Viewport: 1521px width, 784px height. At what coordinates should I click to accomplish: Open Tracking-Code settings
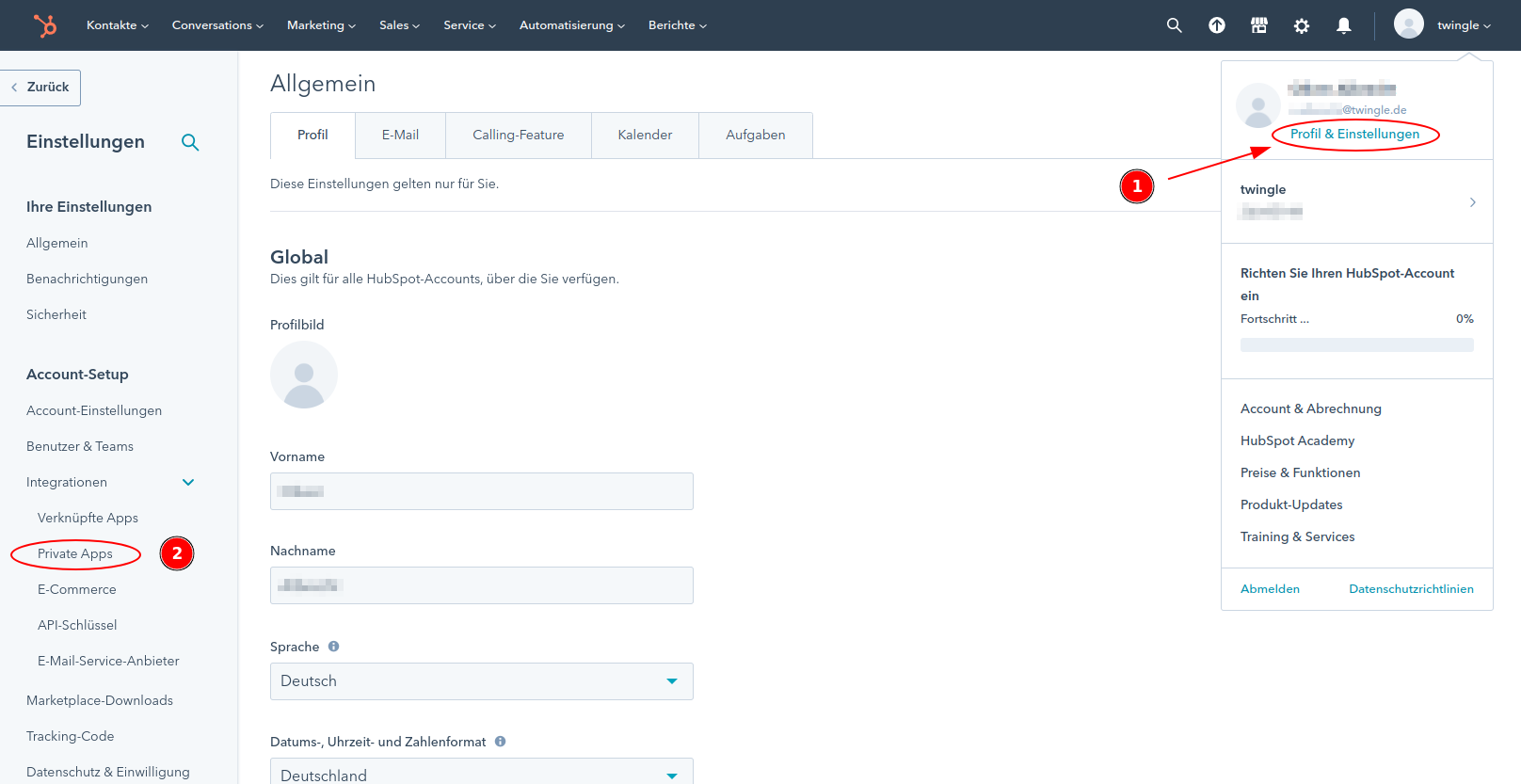[71, 736]
